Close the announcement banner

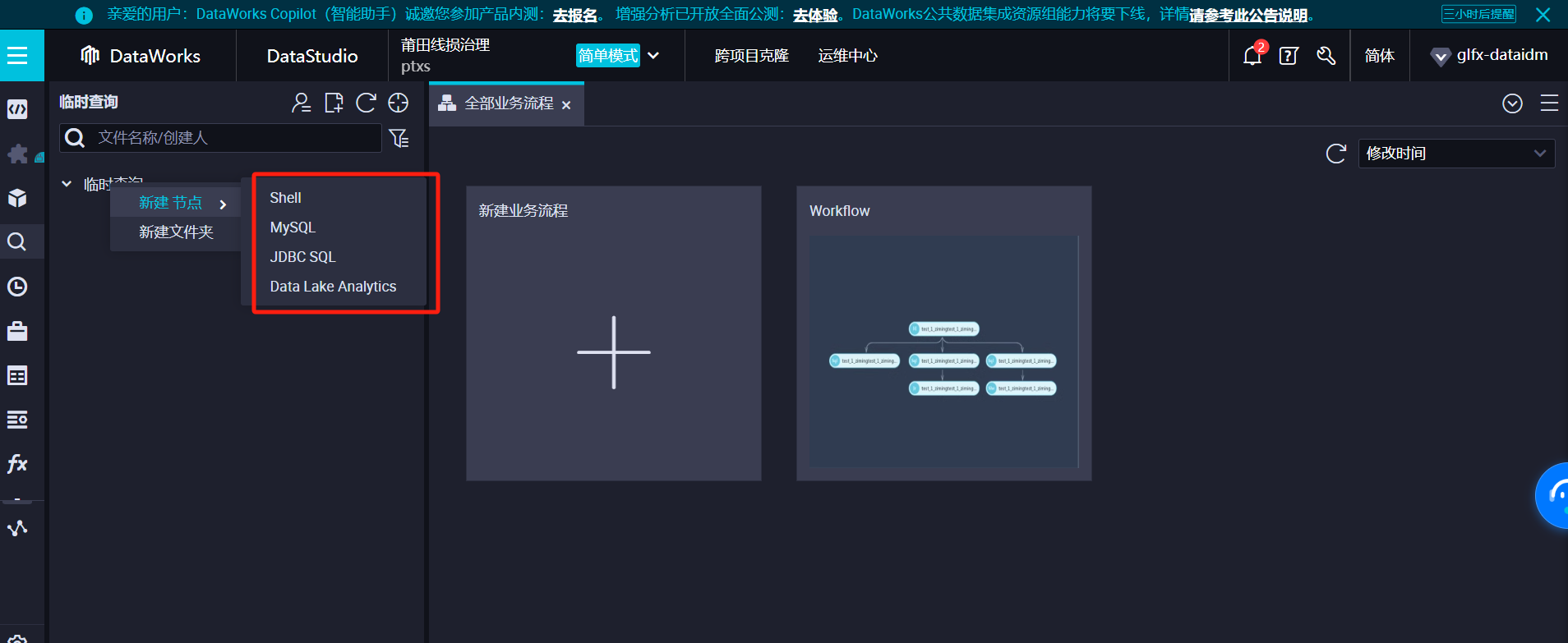click(1543, 15)
